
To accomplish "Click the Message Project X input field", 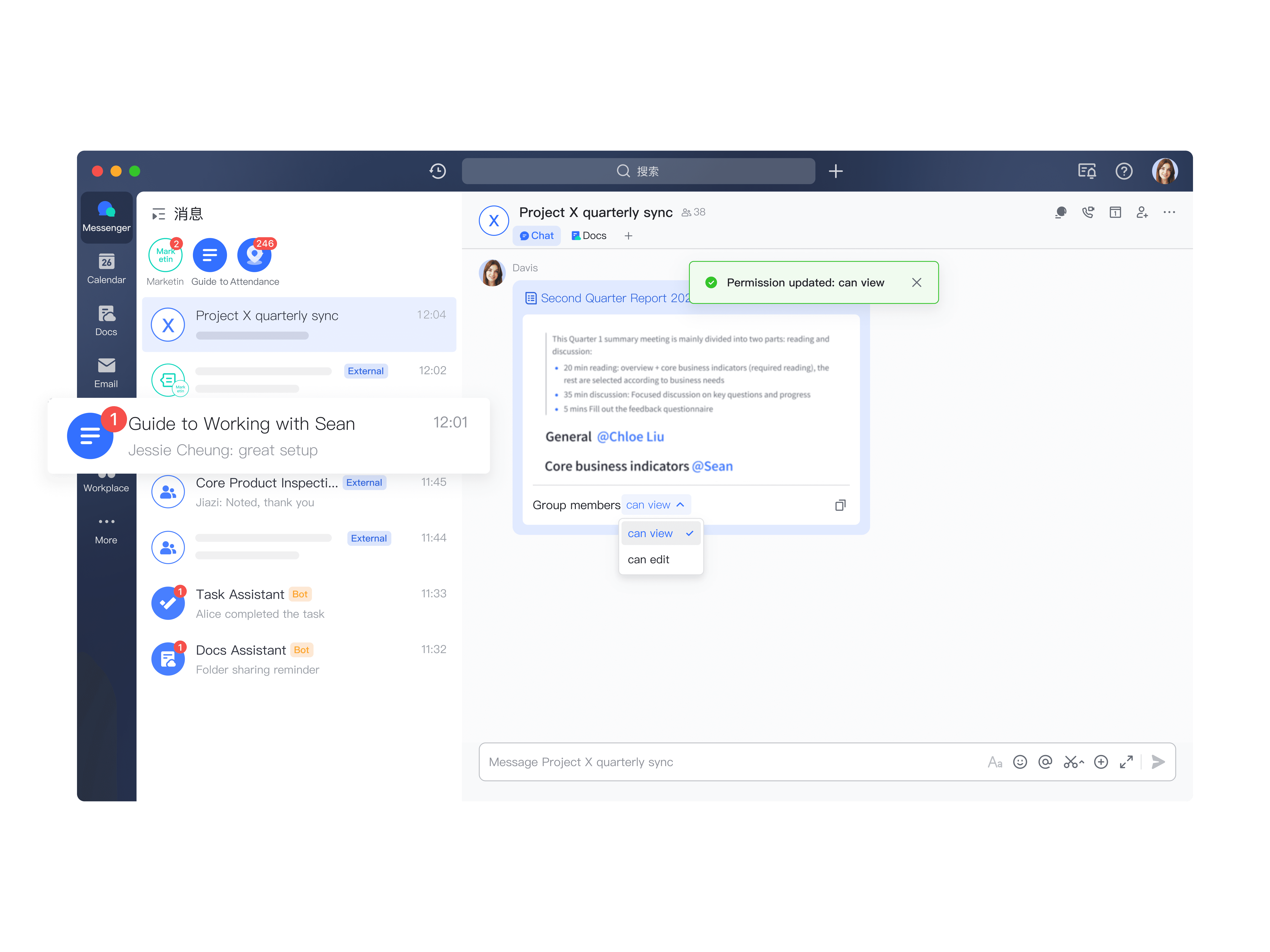I will pos(729,761).
